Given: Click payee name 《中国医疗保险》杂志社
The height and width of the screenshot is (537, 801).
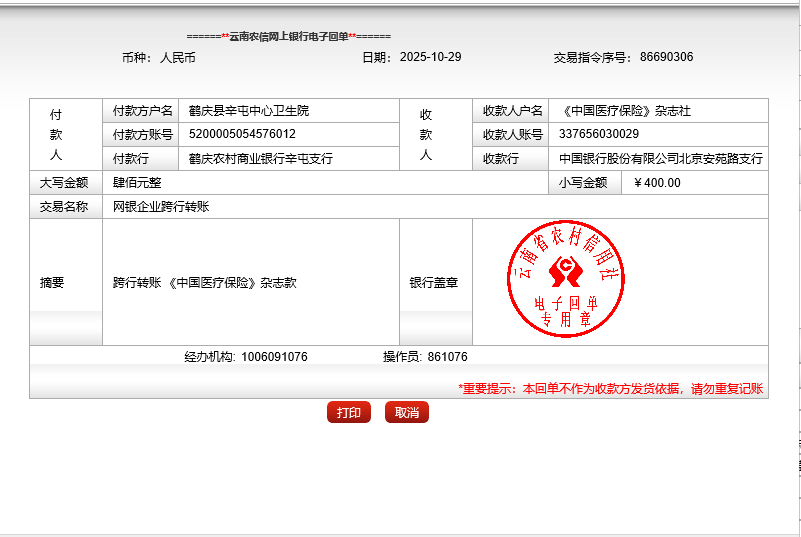Looking at the screenshot, I should point(624,111).
